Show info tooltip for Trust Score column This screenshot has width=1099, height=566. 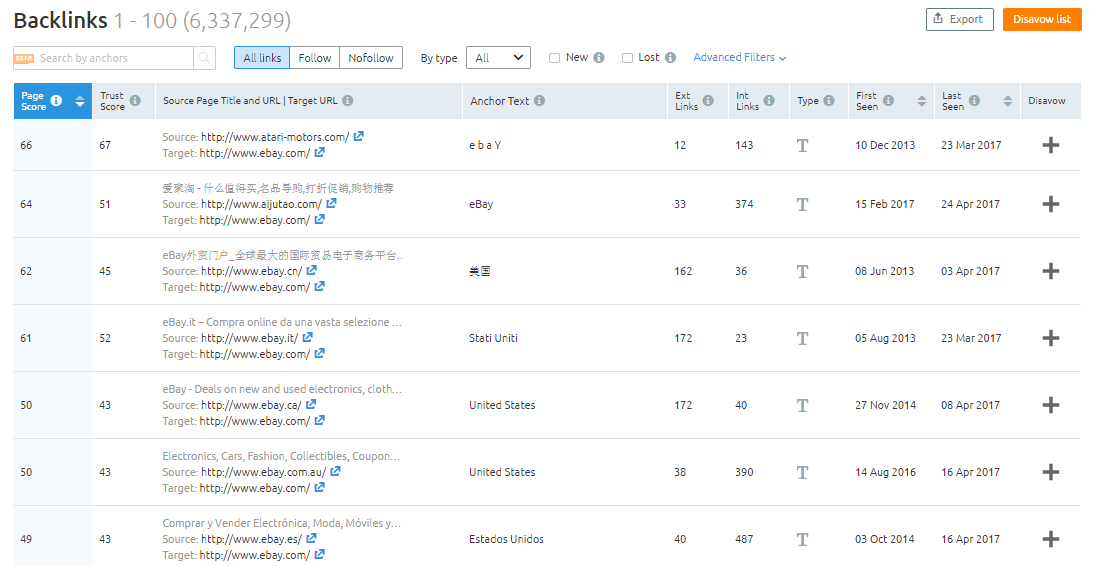[135, 100]
